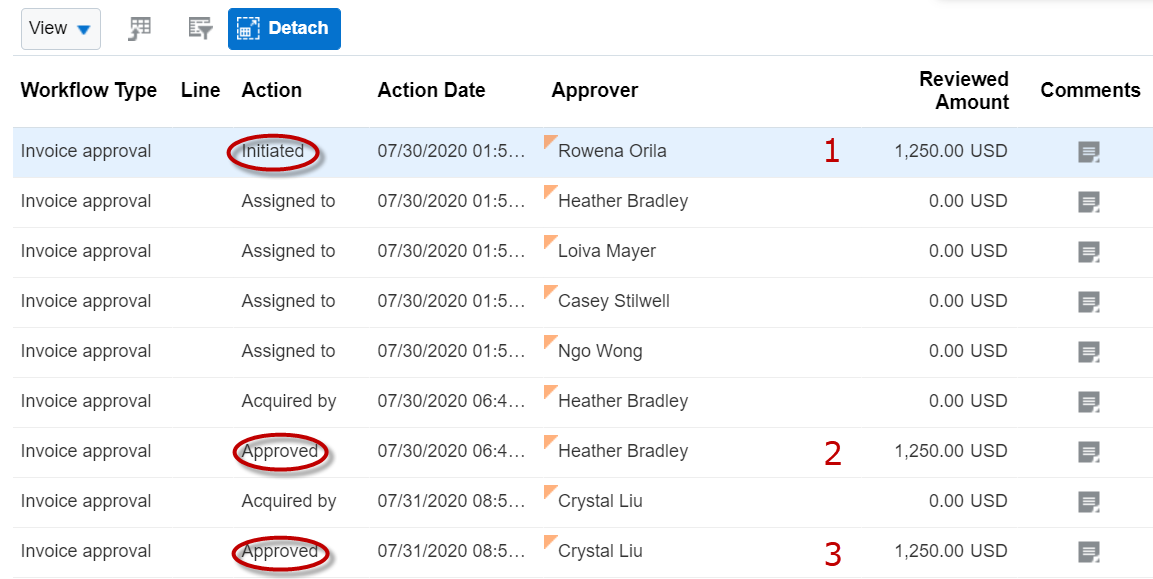1153x579 pixels.
Task: Open comments icon for Crystal Liu approved row
Action: pyautogui.click(x=1089, y=552)
